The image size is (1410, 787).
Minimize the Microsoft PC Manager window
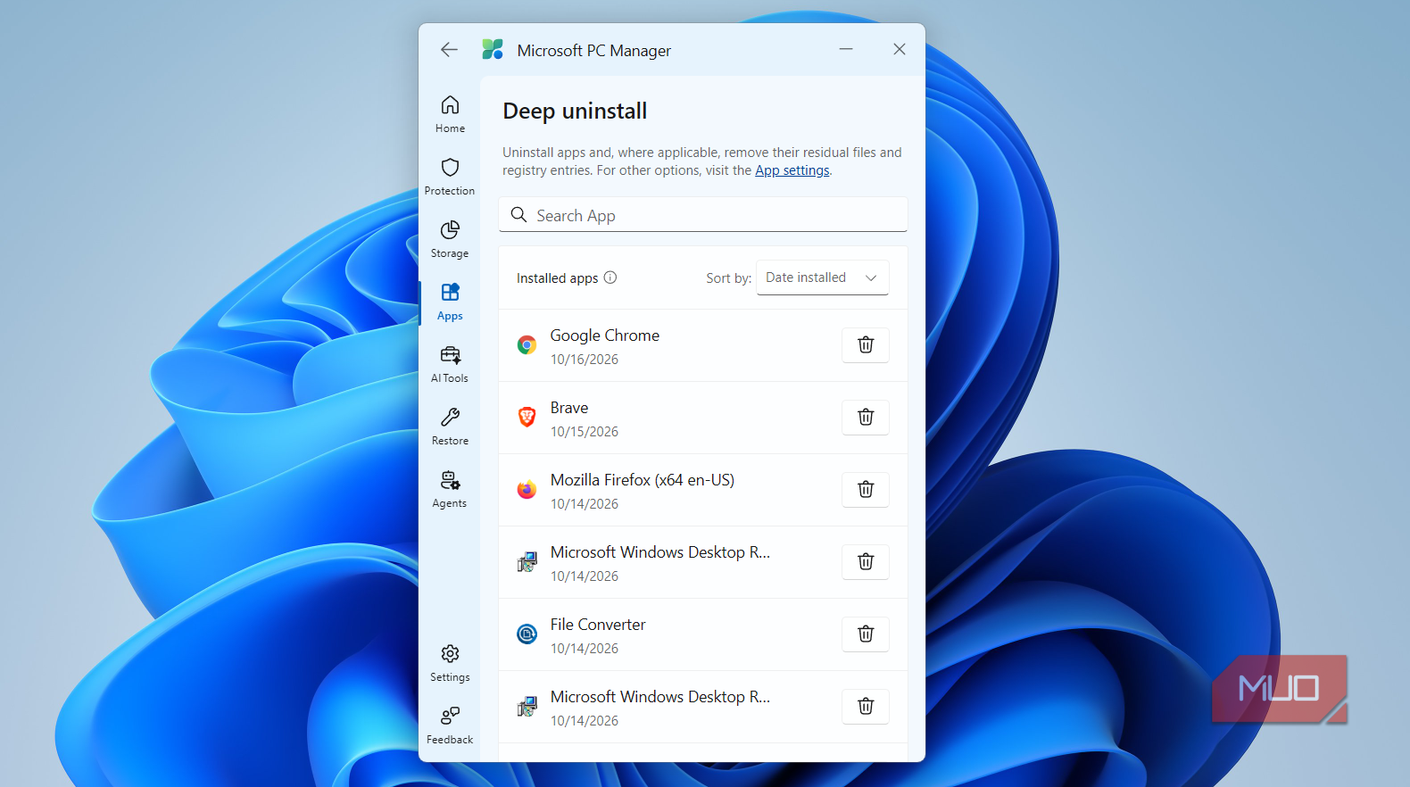tap(846, 49)
